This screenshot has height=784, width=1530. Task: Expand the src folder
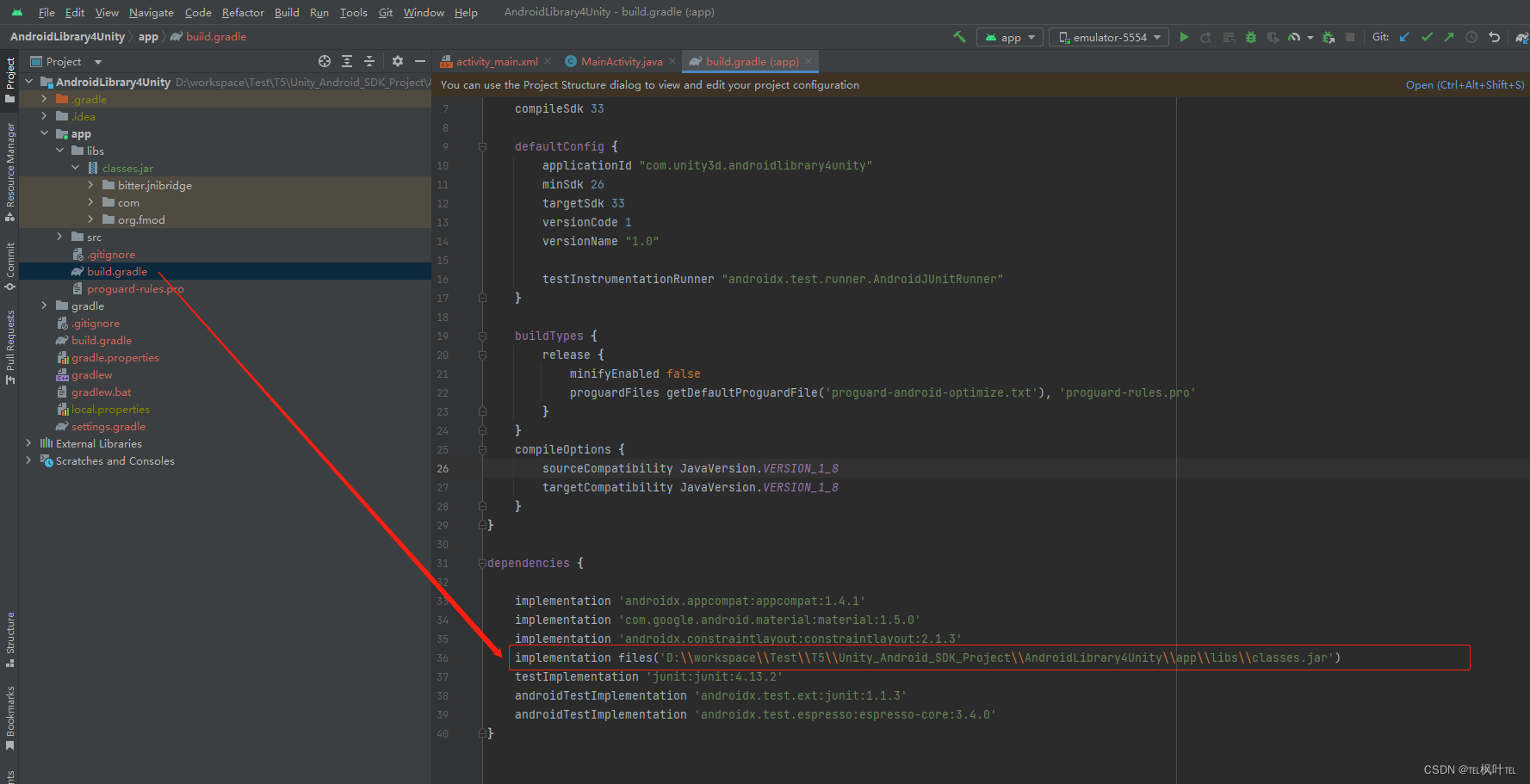60,237
